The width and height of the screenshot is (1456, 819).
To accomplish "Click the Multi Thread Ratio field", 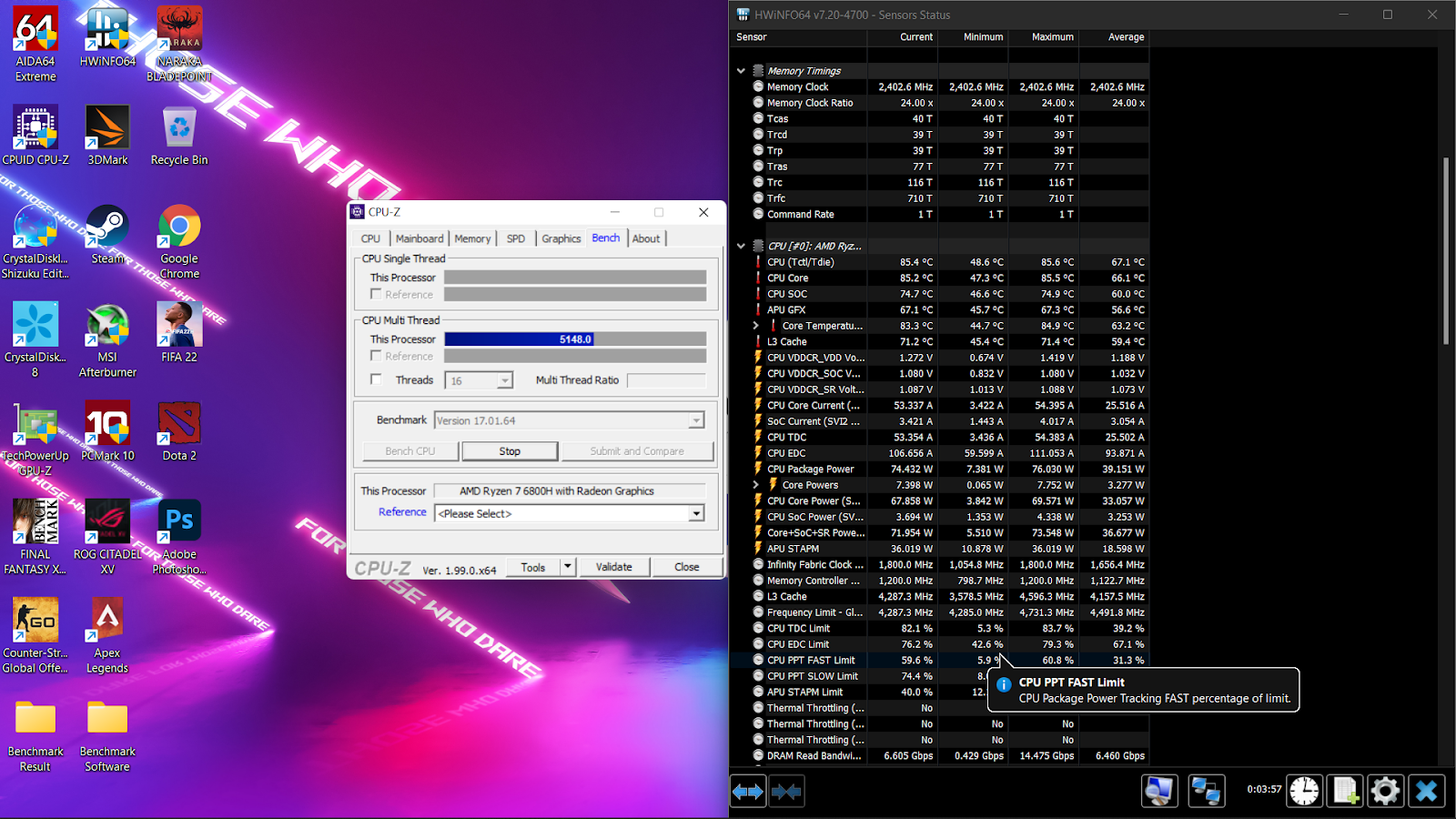I will pyautogui.click(x=666, y=380).
